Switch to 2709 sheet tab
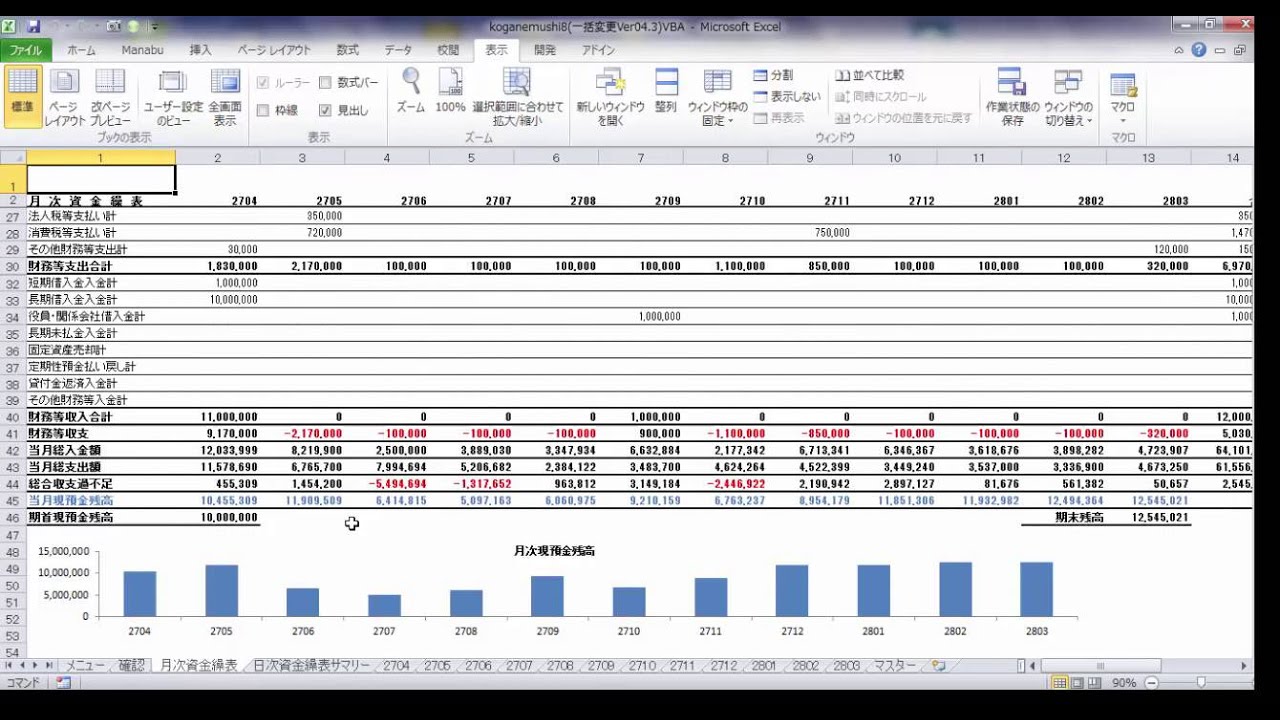Screen dimensions: 1280x720 tap(601, 665)
